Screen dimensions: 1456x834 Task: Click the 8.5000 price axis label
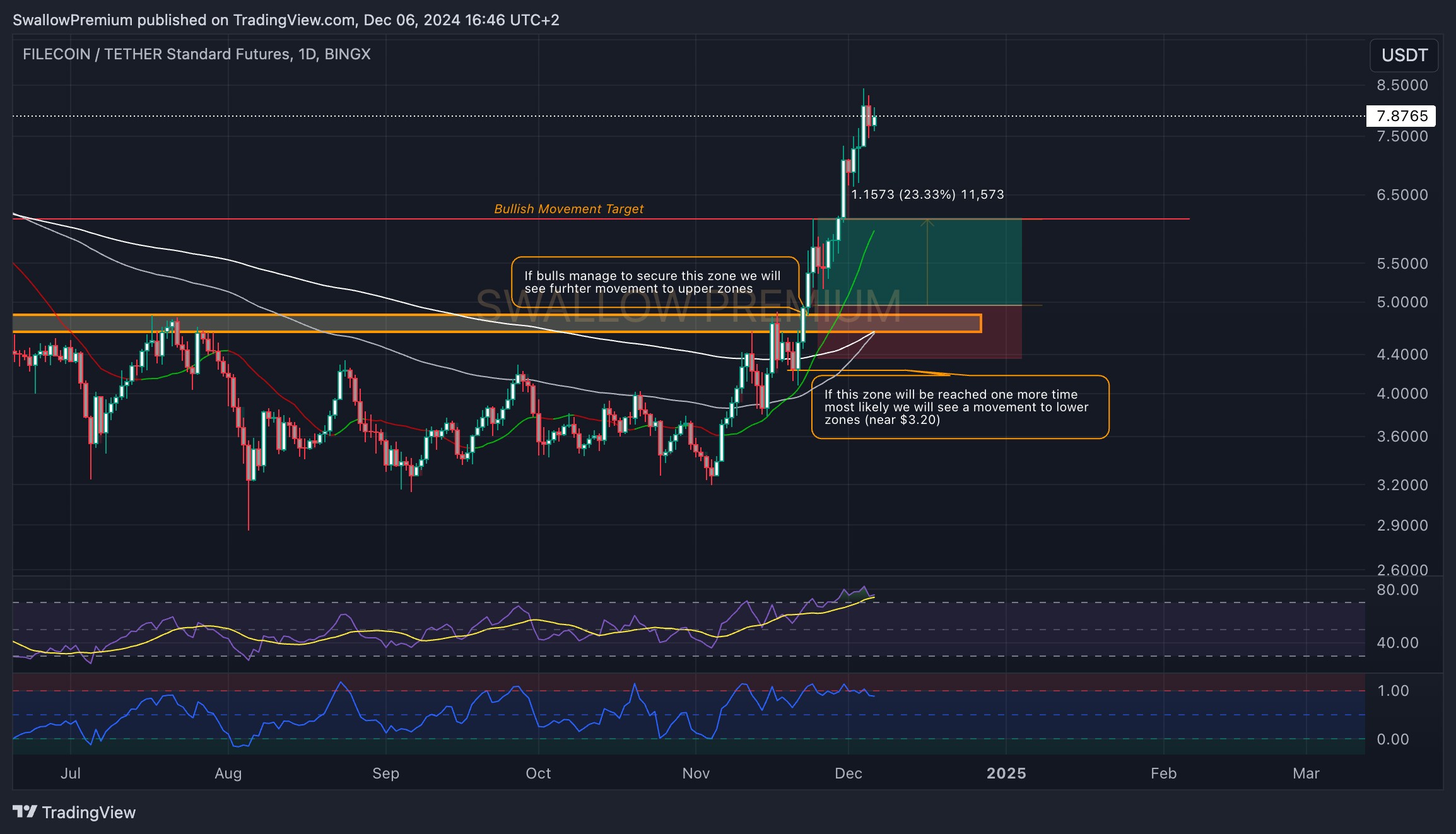point(1402,85)
